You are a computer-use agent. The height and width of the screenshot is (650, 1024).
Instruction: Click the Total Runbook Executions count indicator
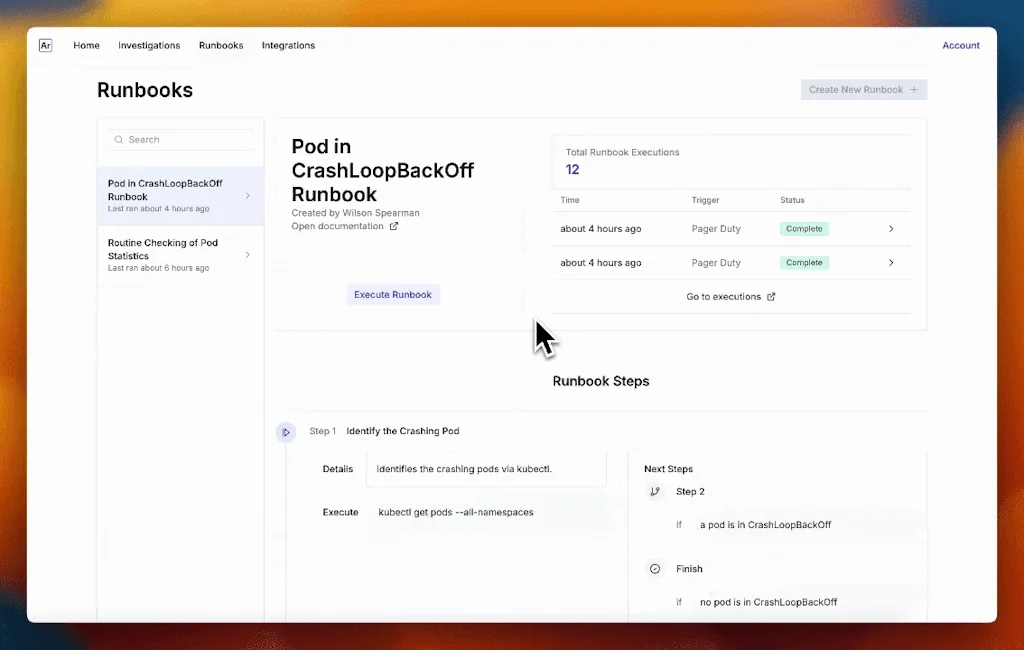[x=572, y=169]
